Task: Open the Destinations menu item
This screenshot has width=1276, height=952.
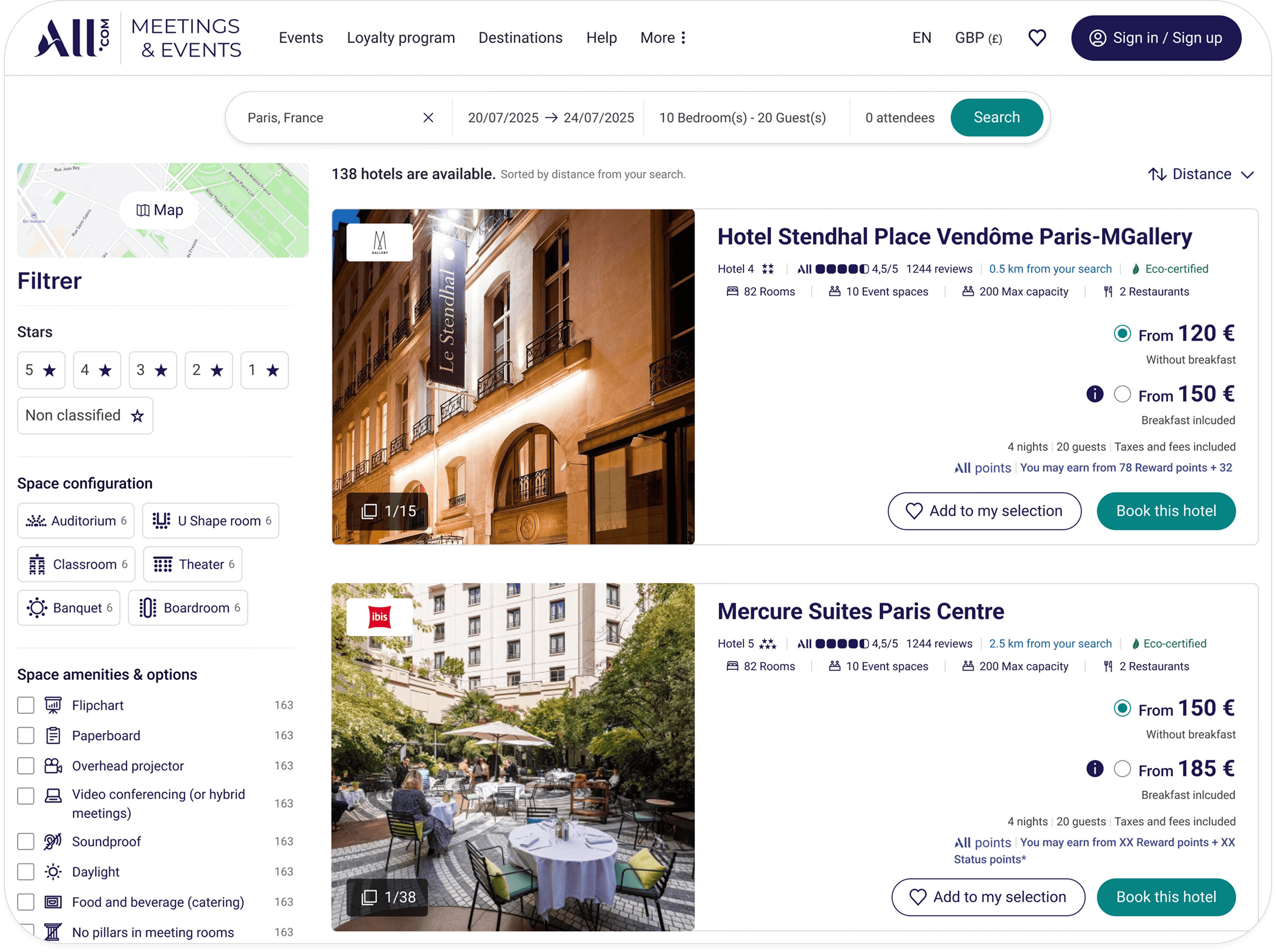Action: [x=520, y=38]
